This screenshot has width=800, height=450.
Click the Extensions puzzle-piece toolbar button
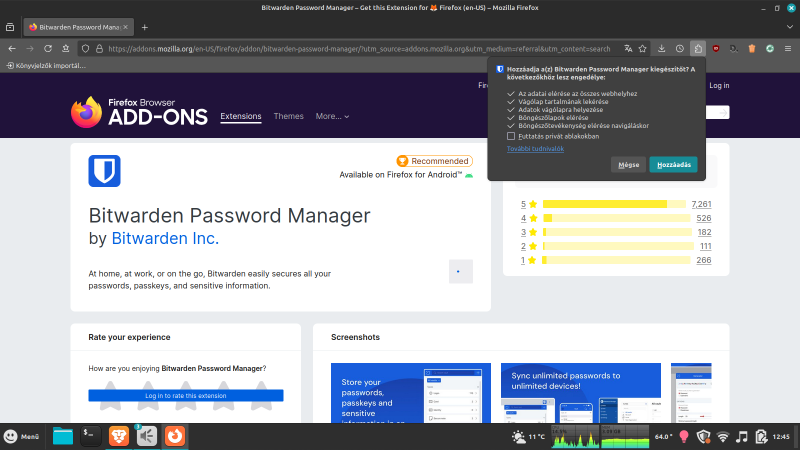tap(698, 48)
